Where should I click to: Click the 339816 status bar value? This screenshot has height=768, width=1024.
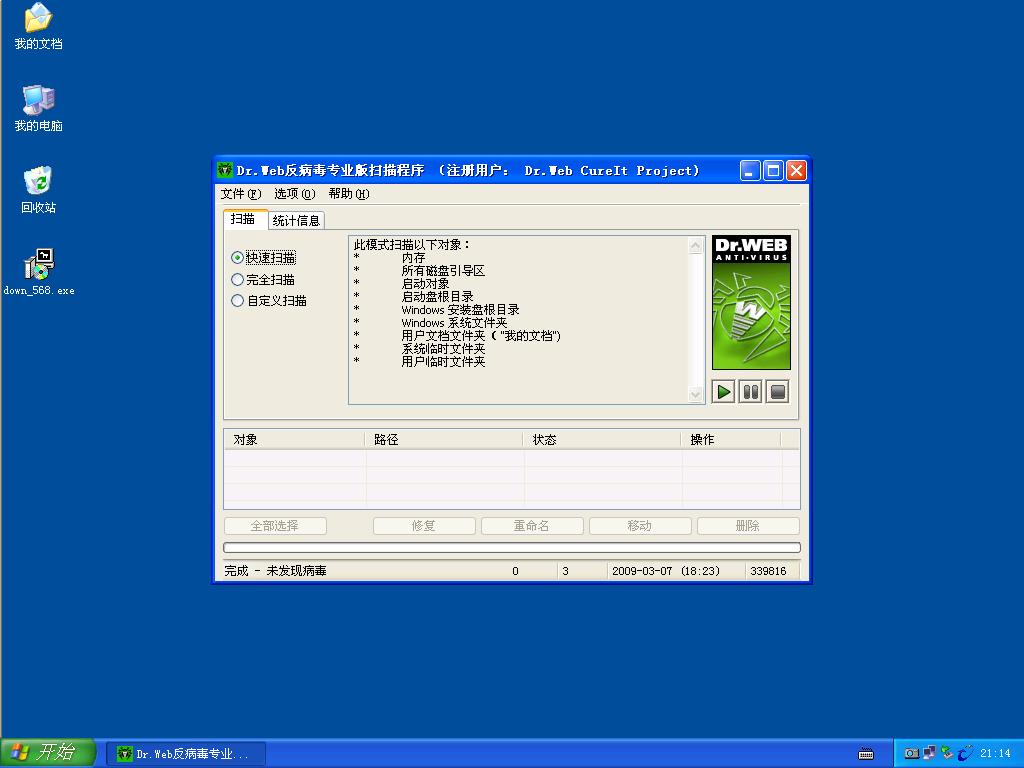pos(768,571)
